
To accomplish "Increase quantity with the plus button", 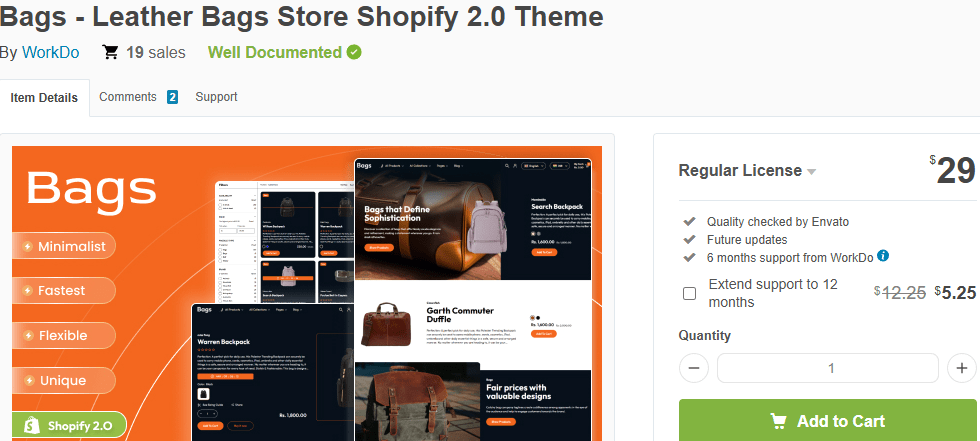I will tap(962, 368).
